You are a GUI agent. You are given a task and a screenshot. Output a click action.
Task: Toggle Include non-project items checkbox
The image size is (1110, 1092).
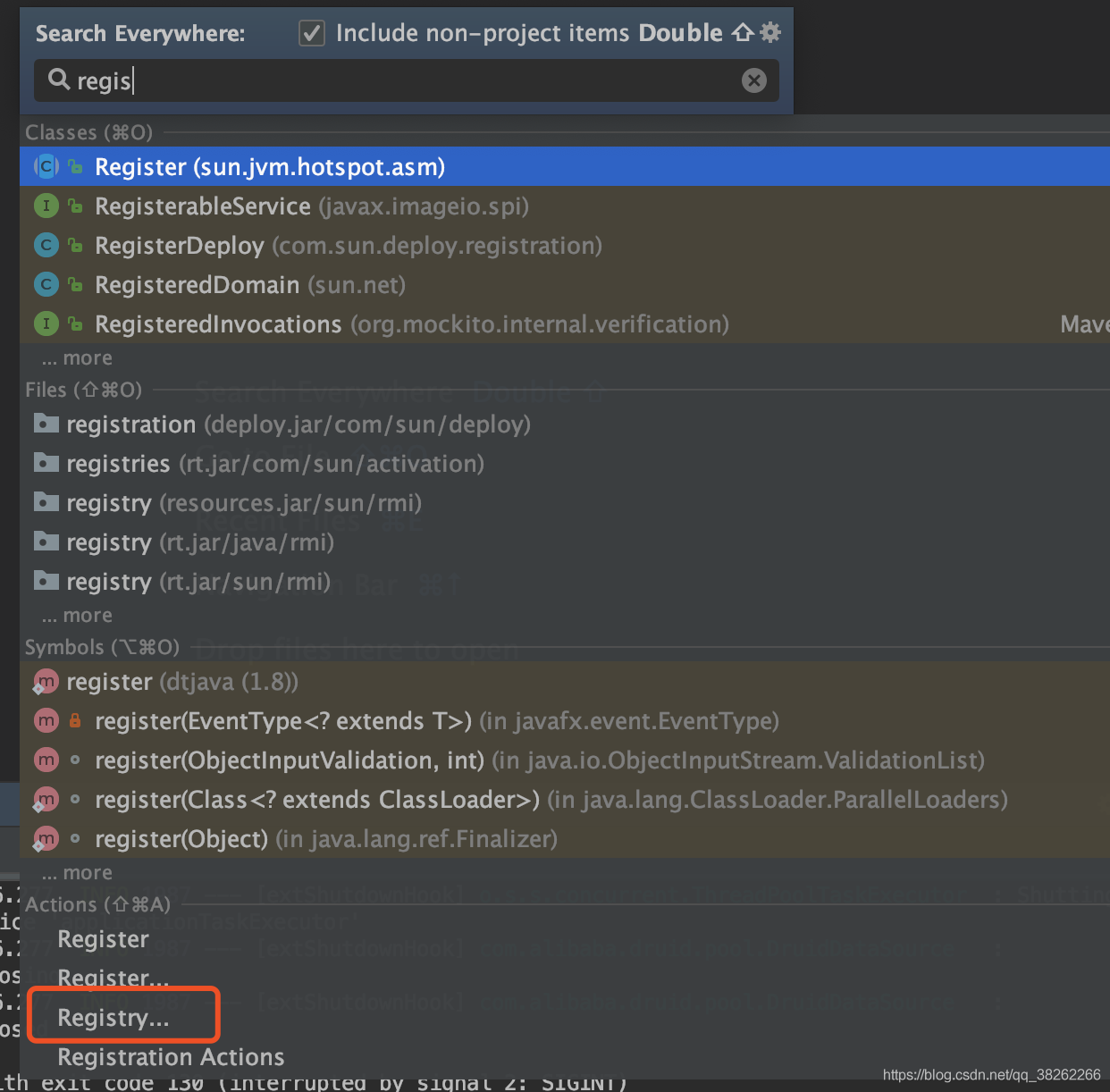tap(312, 34)
